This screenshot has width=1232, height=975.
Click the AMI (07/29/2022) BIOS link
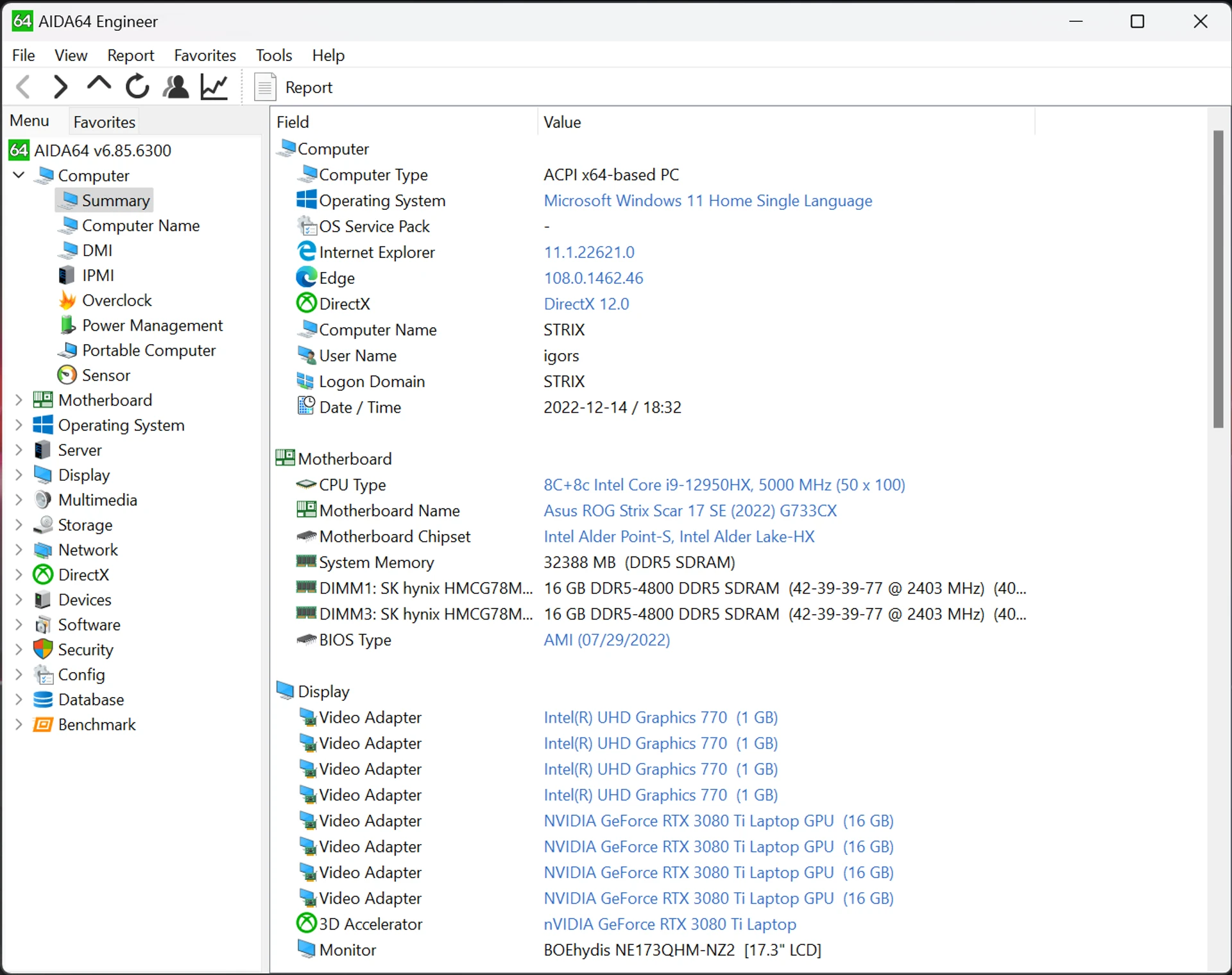point(607,640)
